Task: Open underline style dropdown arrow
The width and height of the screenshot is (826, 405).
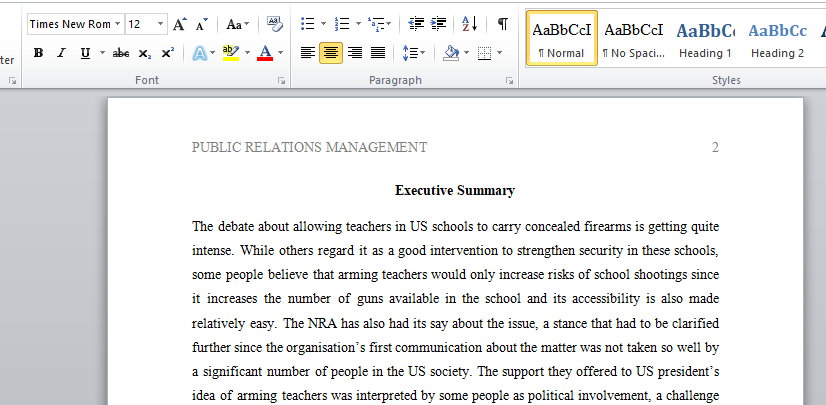Action: (x=102, y=53)
